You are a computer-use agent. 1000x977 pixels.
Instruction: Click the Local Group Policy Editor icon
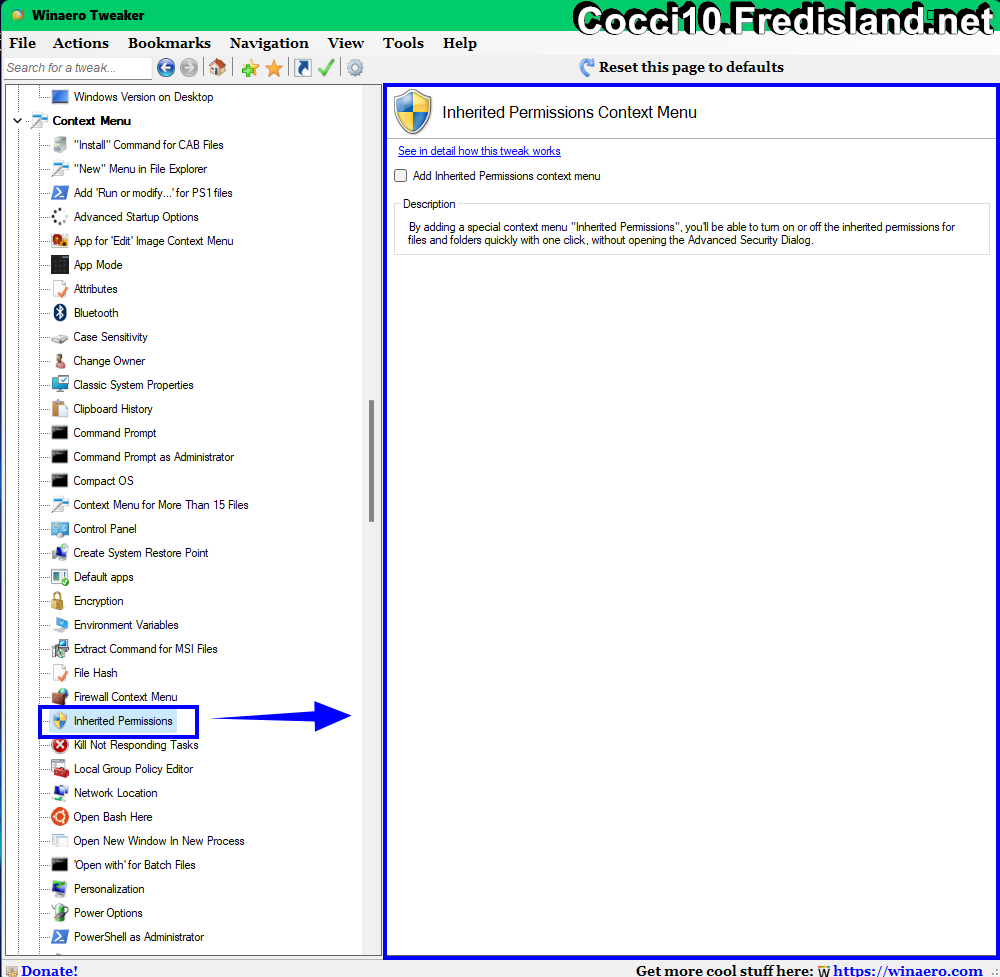coord(60,769)
